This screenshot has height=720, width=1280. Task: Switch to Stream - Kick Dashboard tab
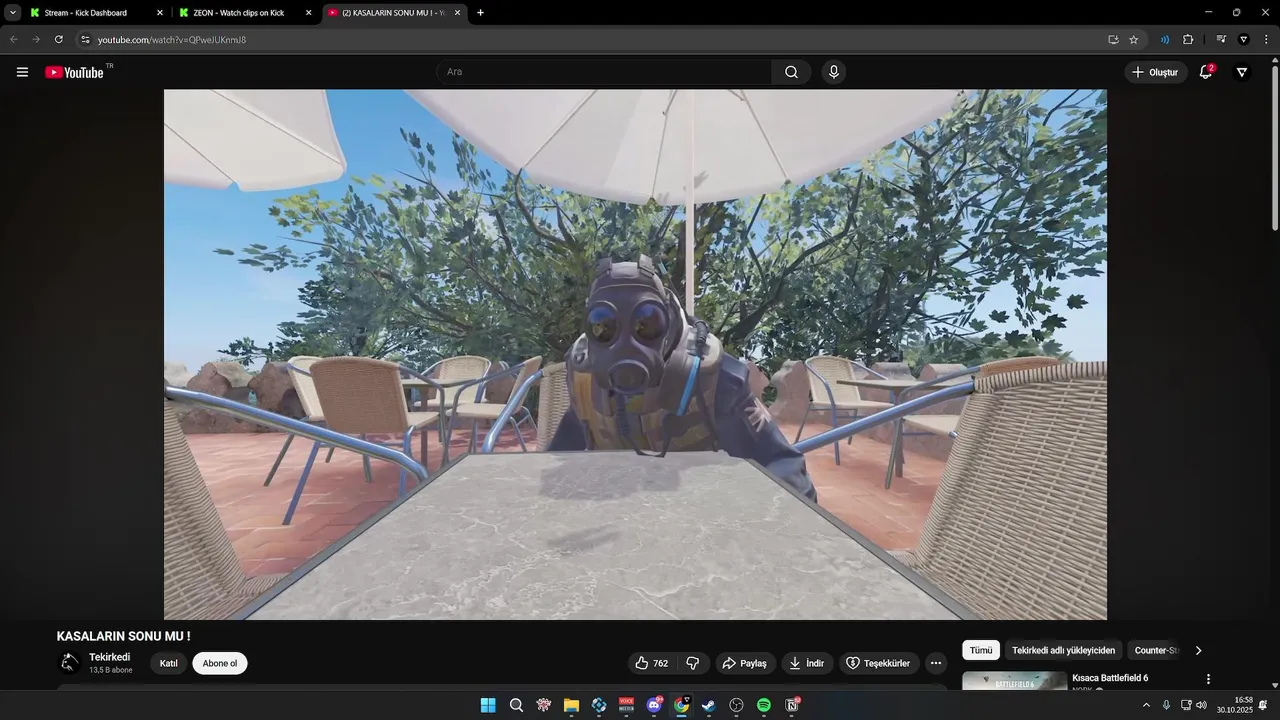pyautogui.click(x=86, y=13)
